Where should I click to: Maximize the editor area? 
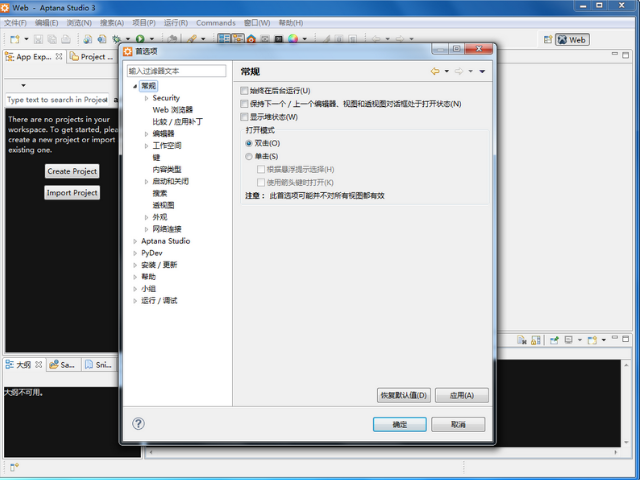point(625,55)
